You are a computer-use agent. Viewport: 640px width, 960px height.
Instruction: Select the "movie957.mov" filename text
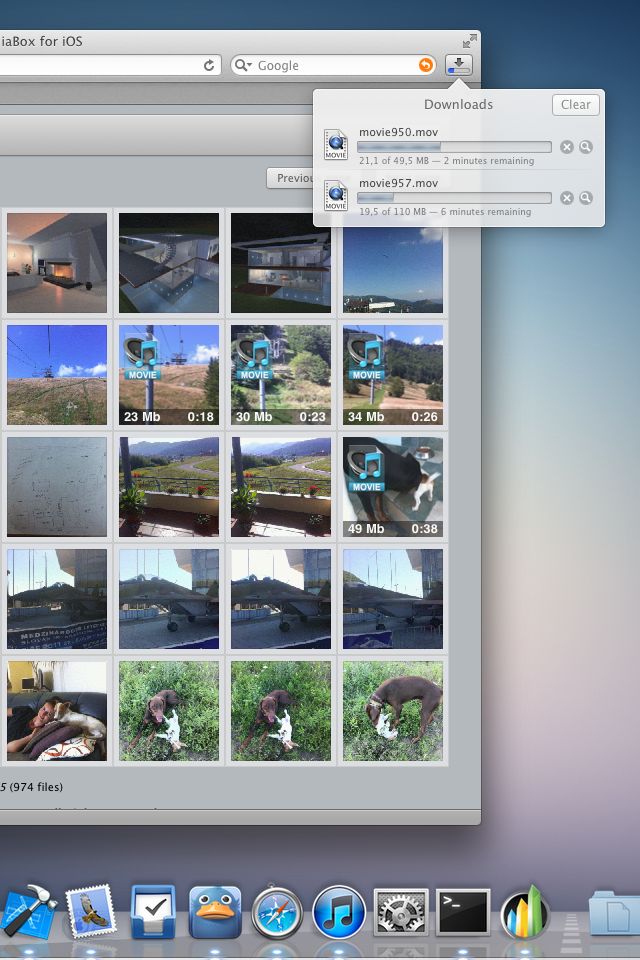[398, 183]
